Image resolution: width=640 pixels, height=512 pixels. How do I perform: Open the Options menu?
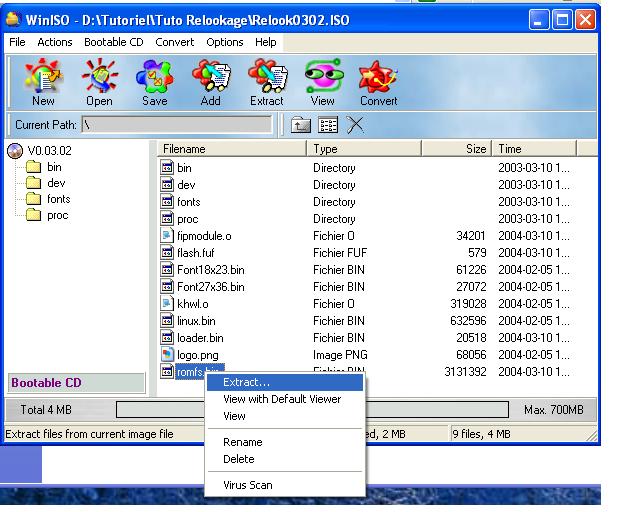(x=224, y=42)
